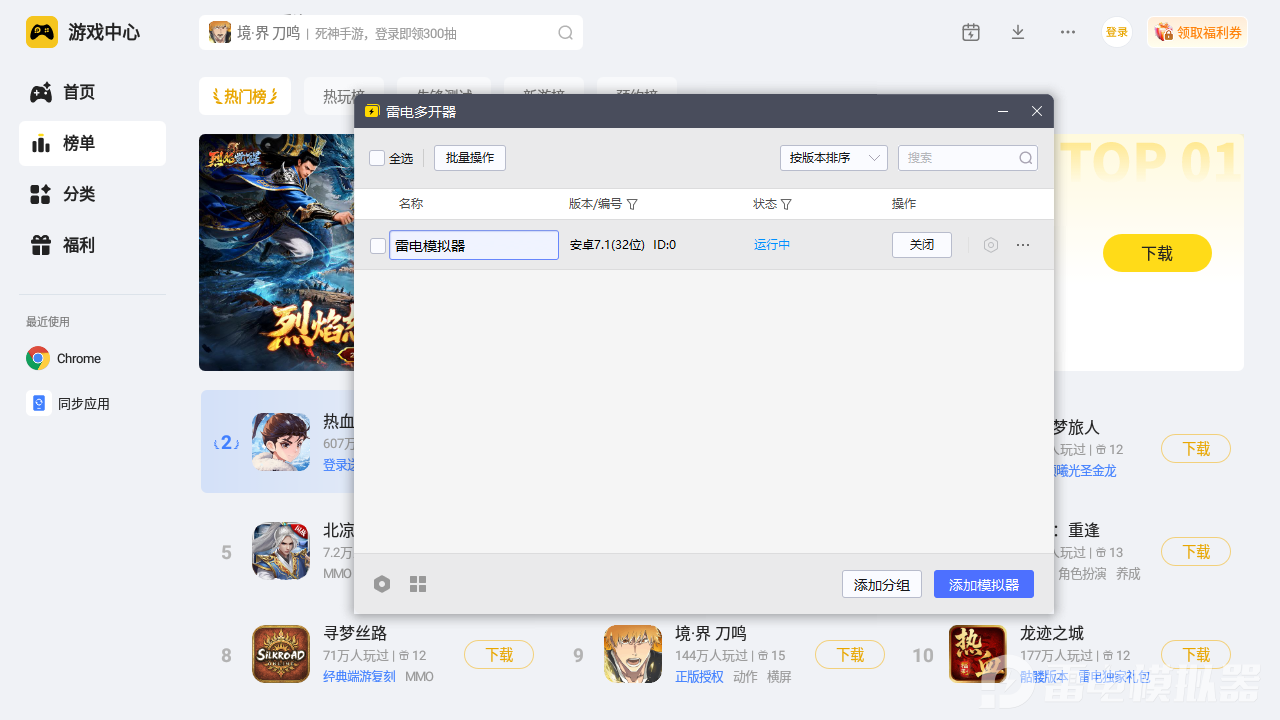Click the 添加模拟器 button
1280x720 pixels.
coord(984,584)
